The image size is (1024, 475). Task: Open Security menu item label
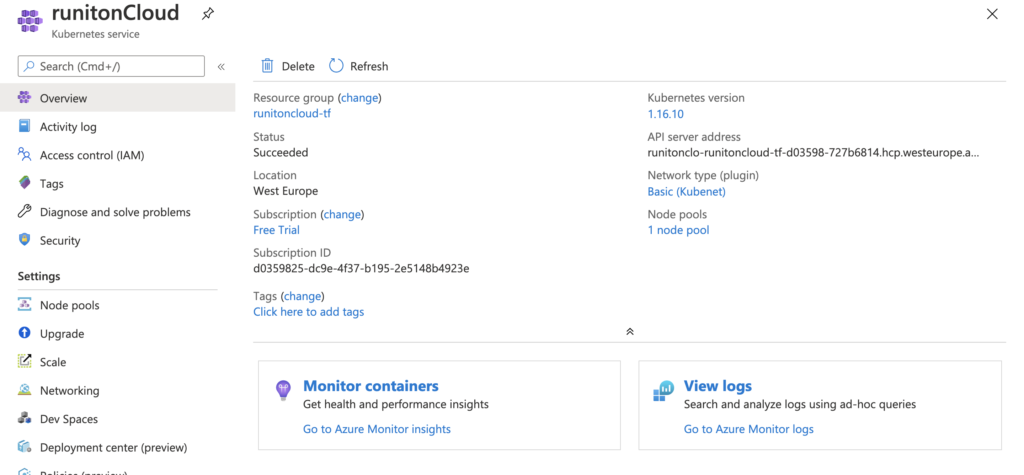point(59,240)
